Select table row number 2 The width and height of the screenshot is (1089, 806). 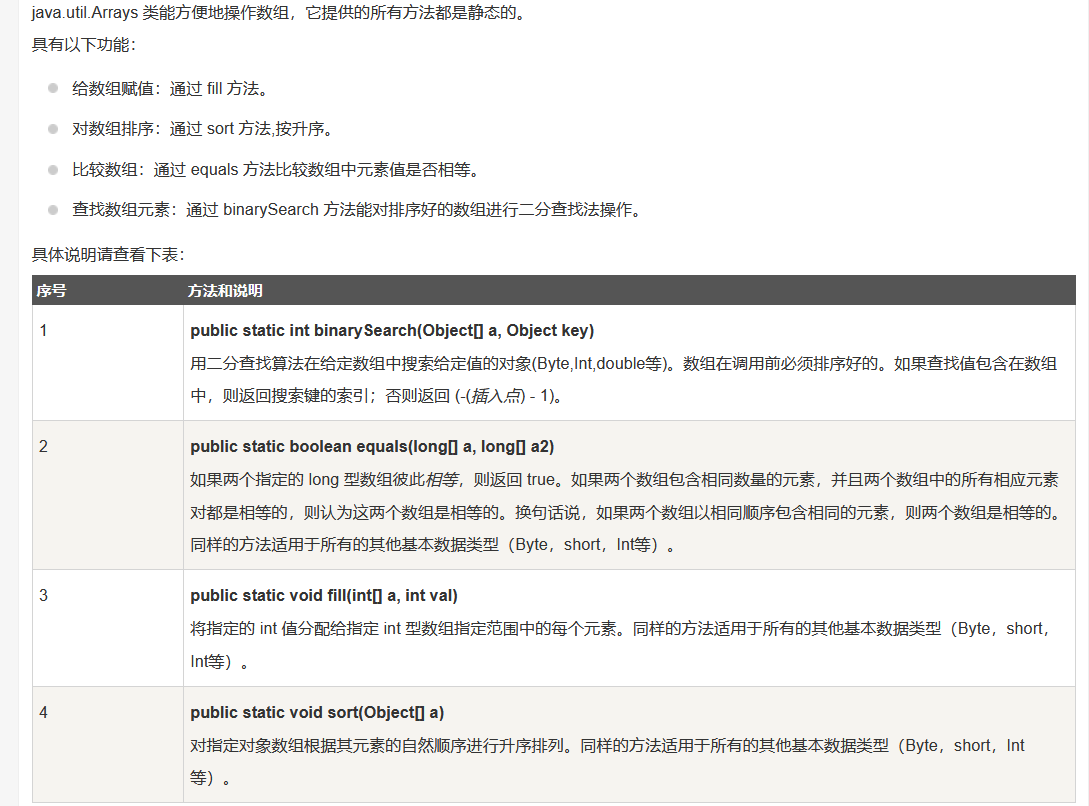41,446
